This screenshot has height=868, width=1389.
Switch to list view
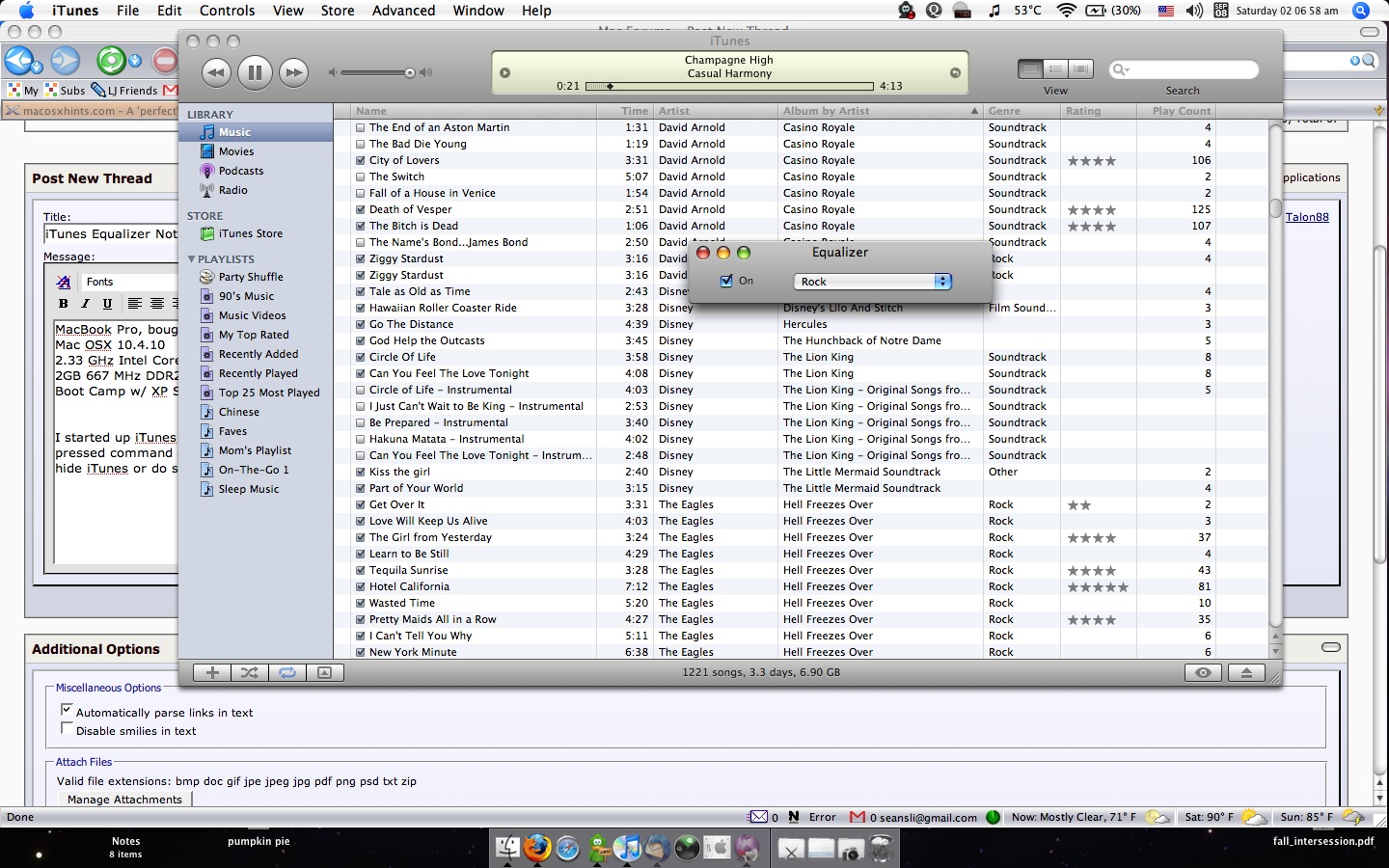pyautogui.click(x=1031, y=69)
